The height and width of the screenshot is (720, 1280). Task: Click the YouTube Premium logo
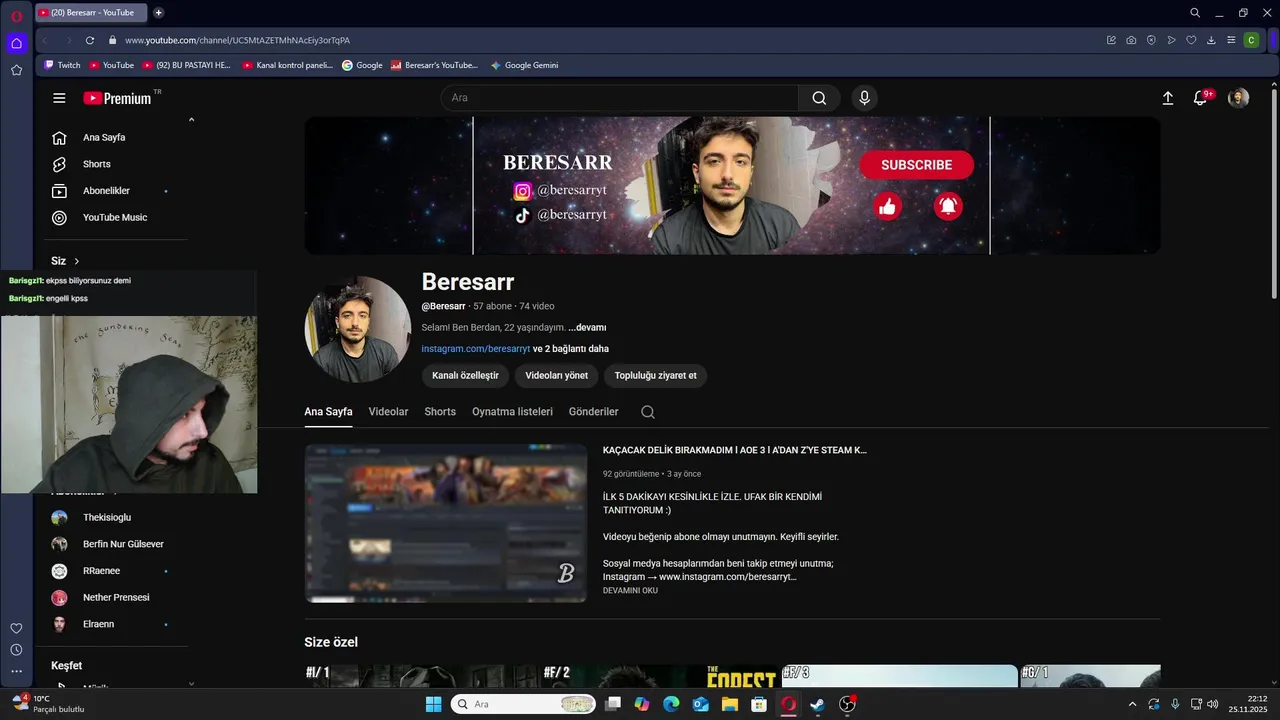(x=117, y=98)
